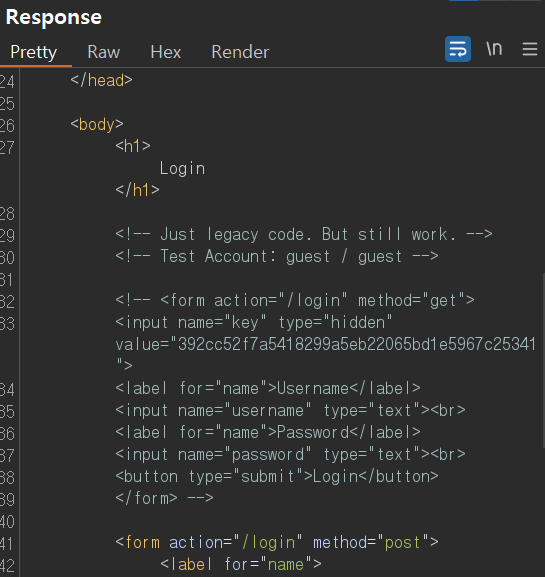Click the Response panel title

[x=54, y=17]
